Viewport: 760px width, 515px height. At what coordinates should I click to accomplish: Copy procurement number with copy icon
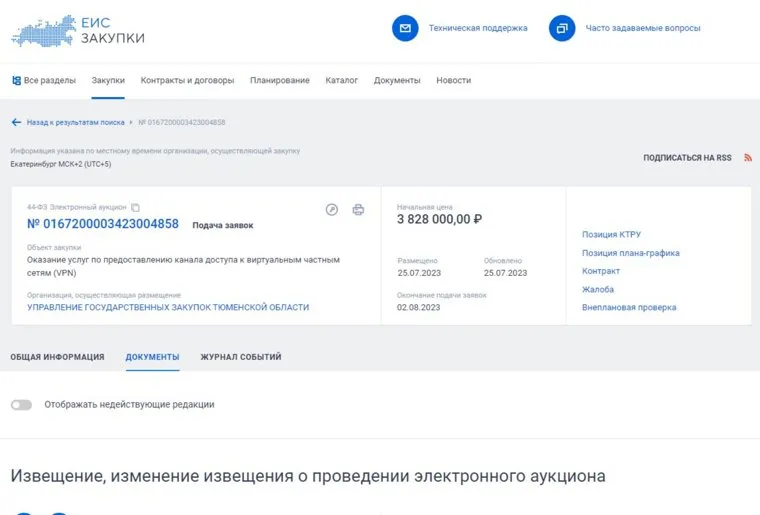click(136, 207)
